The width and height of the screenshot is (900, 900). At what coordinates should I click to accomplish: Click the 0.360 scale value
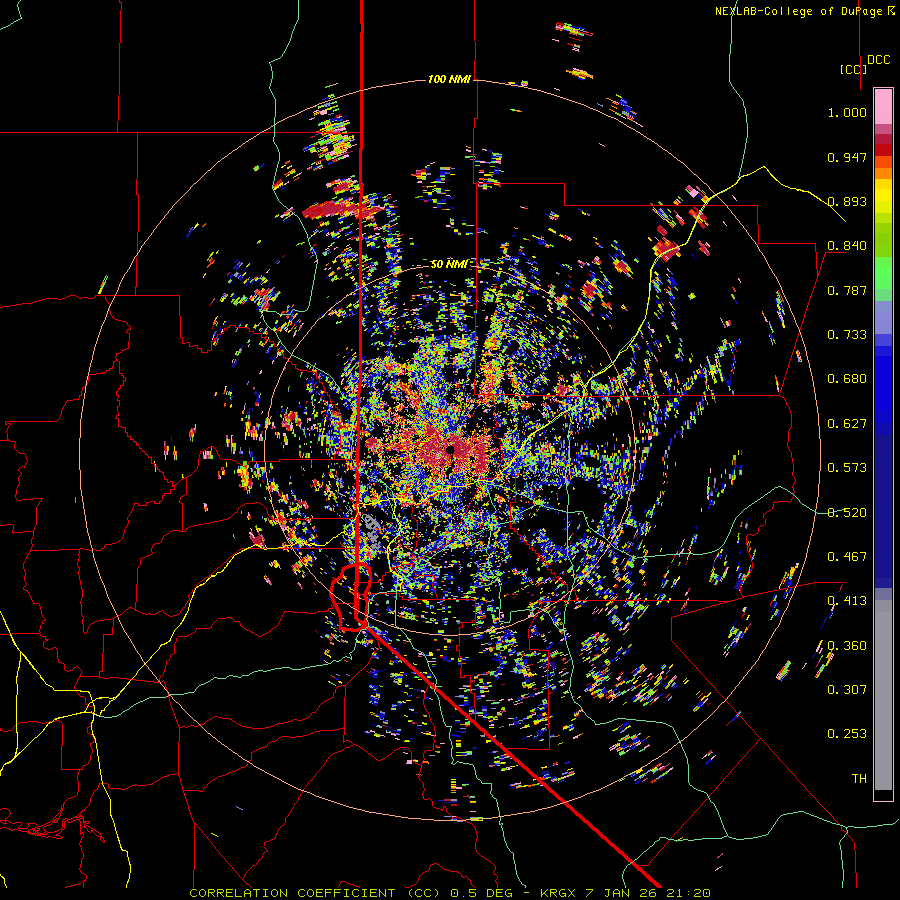tap(847, 646)
